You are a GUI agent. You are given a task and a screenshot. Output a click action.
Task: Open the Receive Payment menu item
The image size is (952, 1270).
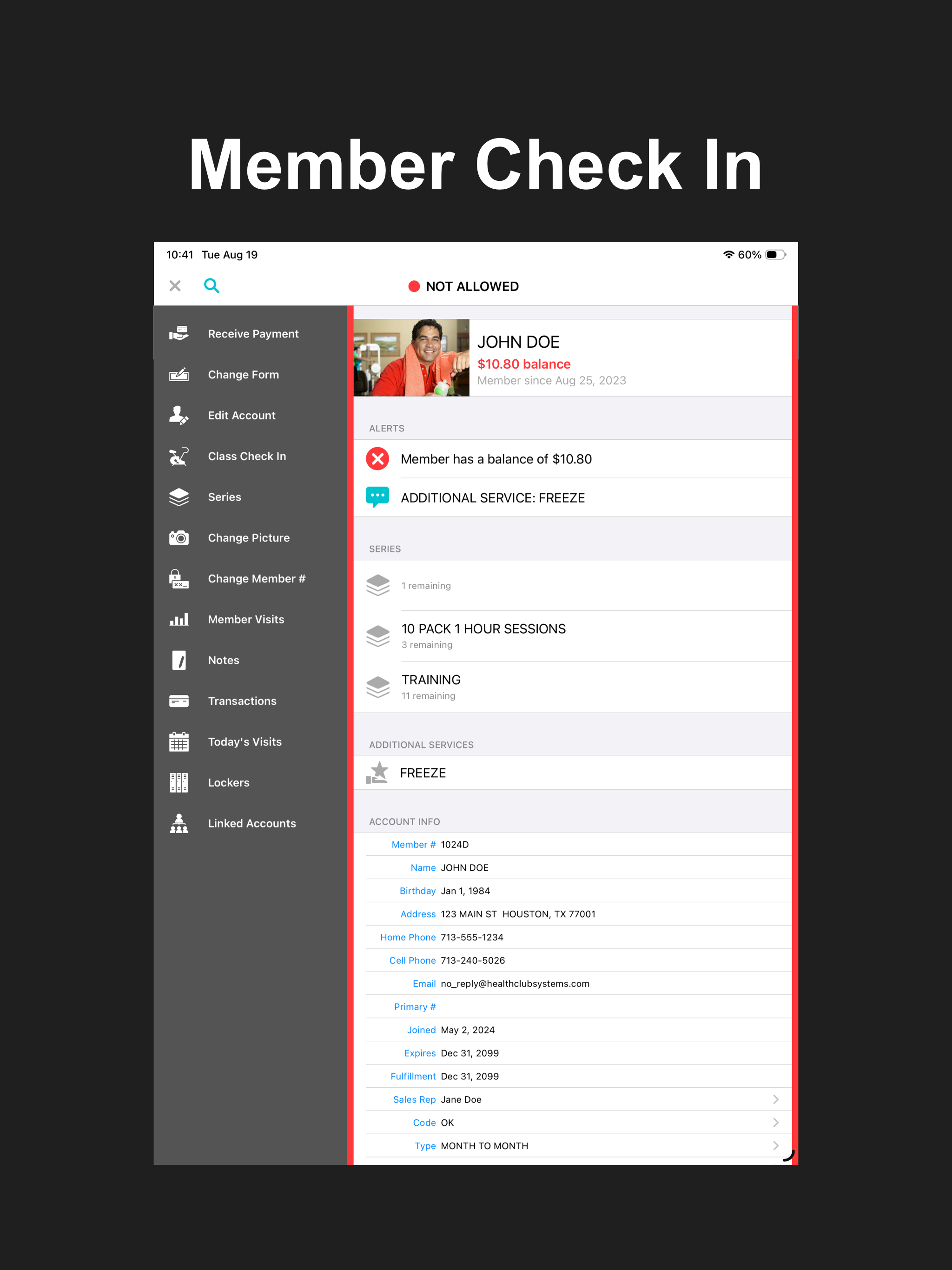coord(251,334)
